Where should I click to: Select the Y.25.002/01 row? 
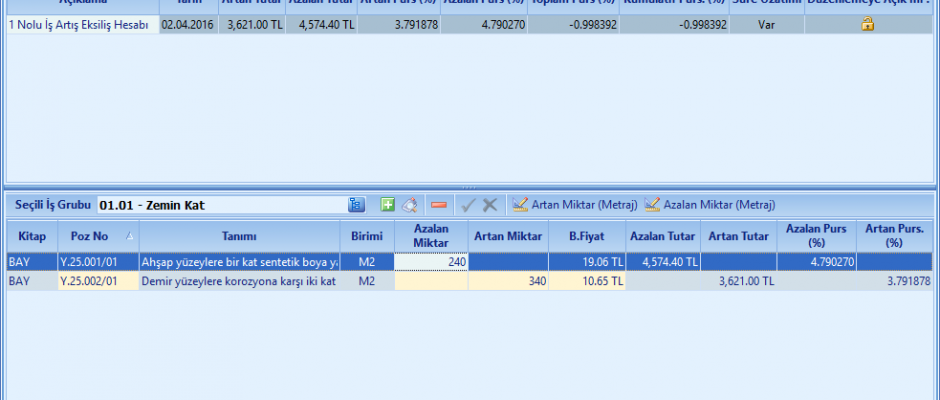coord(96,282)
